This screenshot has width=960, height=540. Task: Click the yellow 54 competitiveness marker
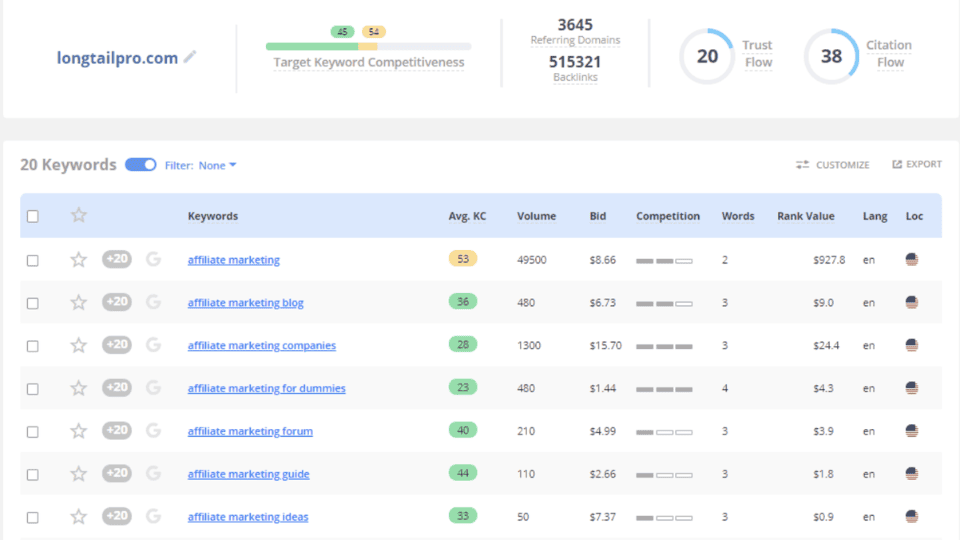point(373,32)
